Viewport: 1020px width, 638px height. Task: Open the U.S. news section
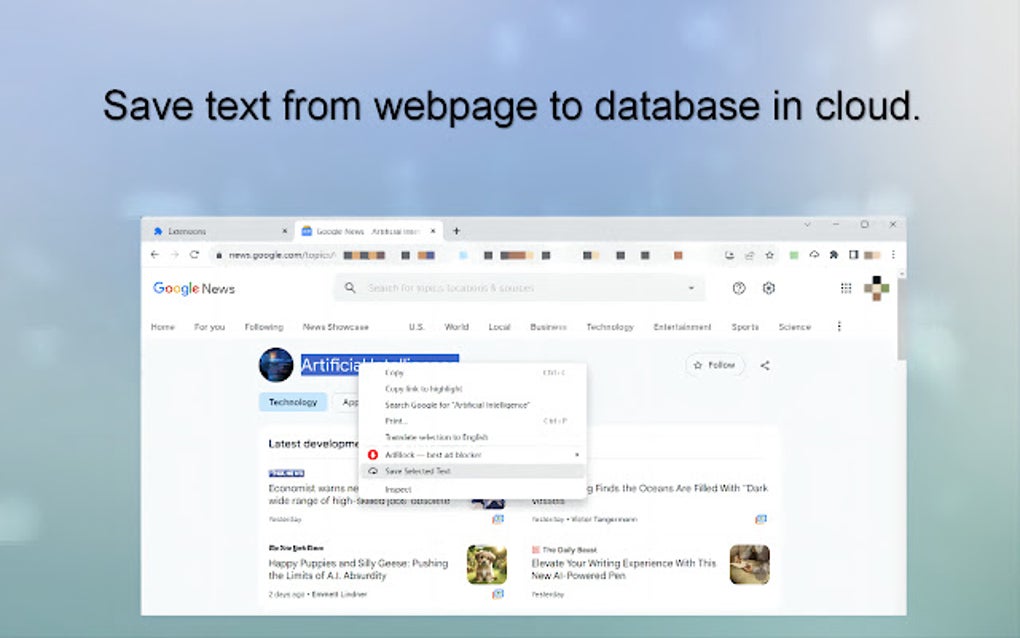coord(416,327)
